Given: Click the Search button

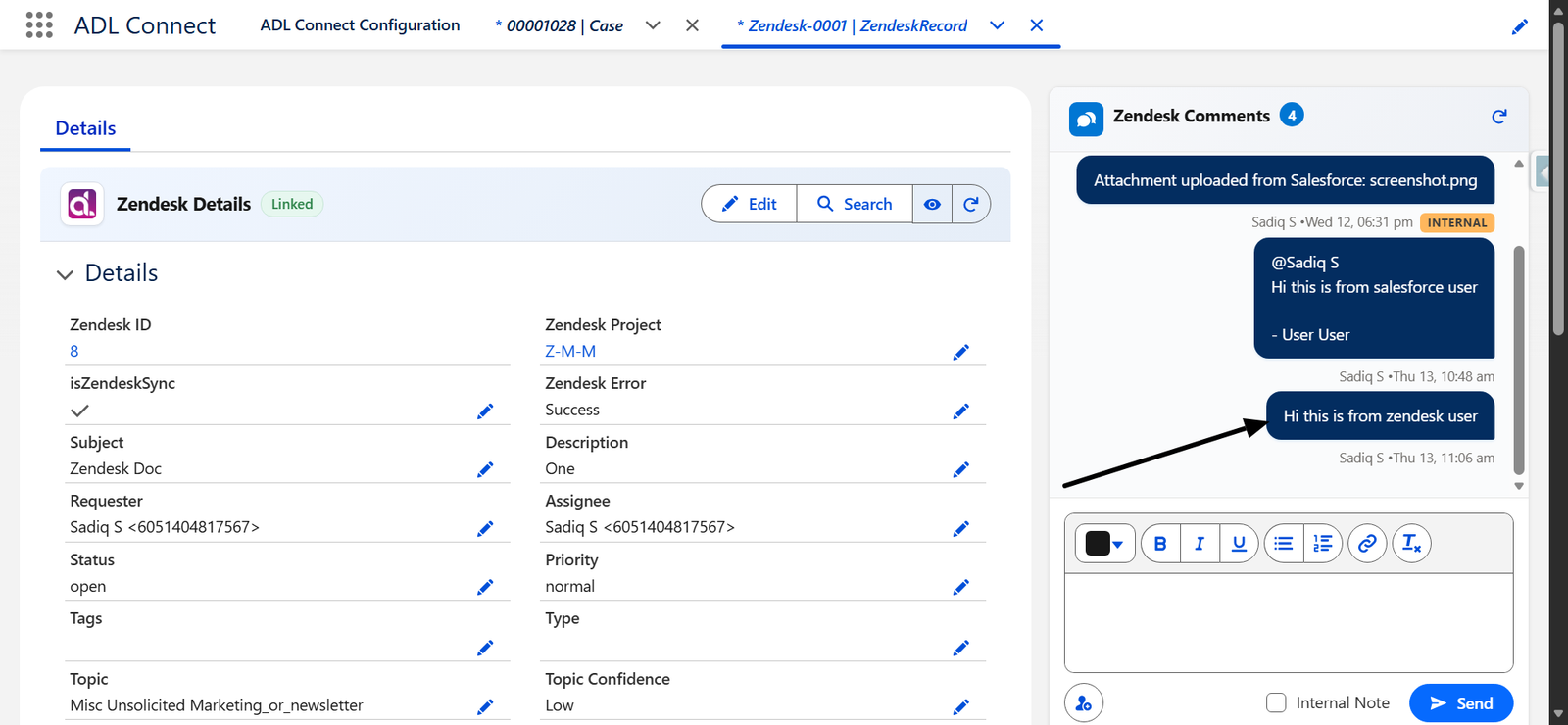Looking at the screenshot, I should (x=855, y=204).
